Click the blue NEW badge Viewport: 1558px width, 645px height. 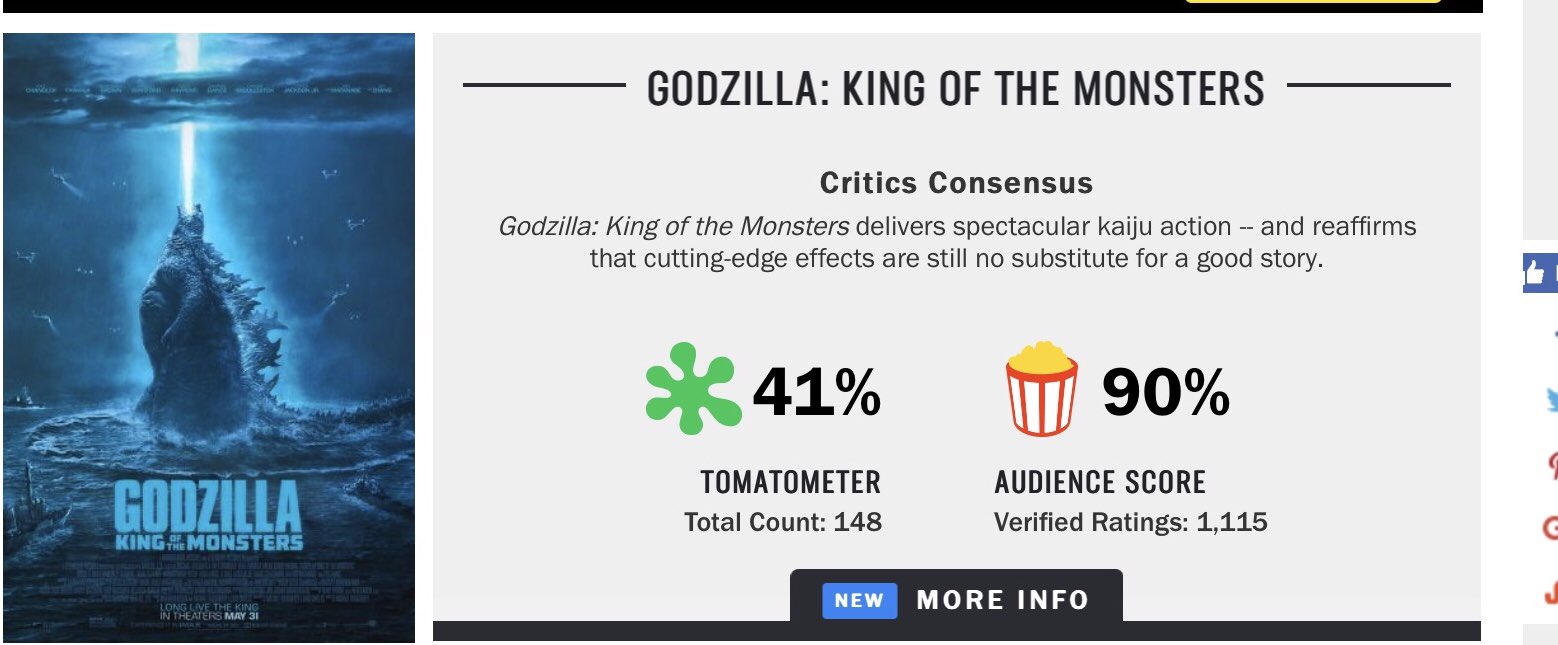[859, 600]
